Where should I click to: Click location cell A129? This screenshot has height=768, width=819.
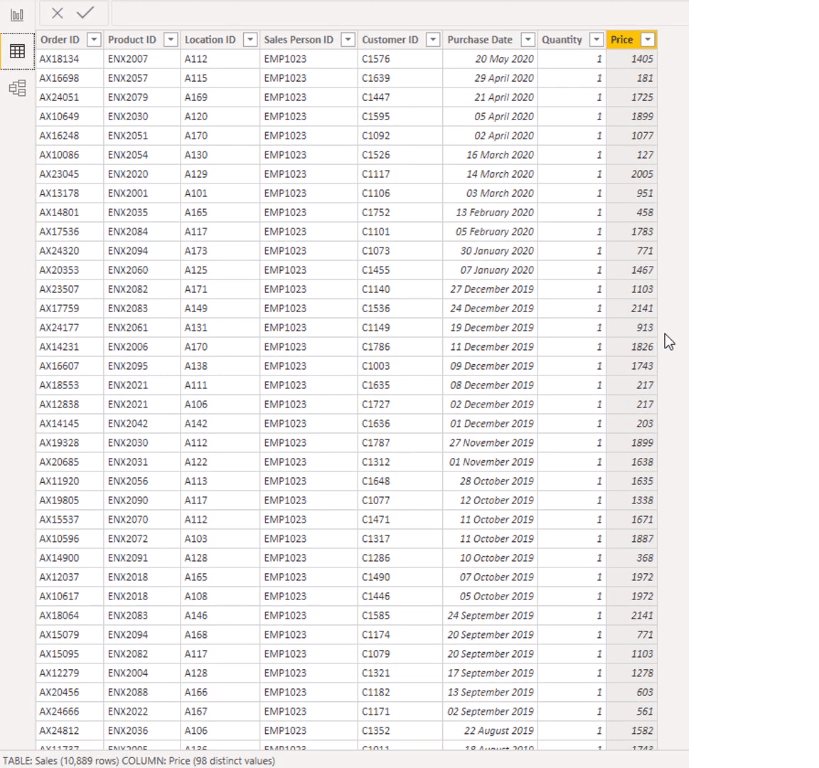(x=220, y=174)
